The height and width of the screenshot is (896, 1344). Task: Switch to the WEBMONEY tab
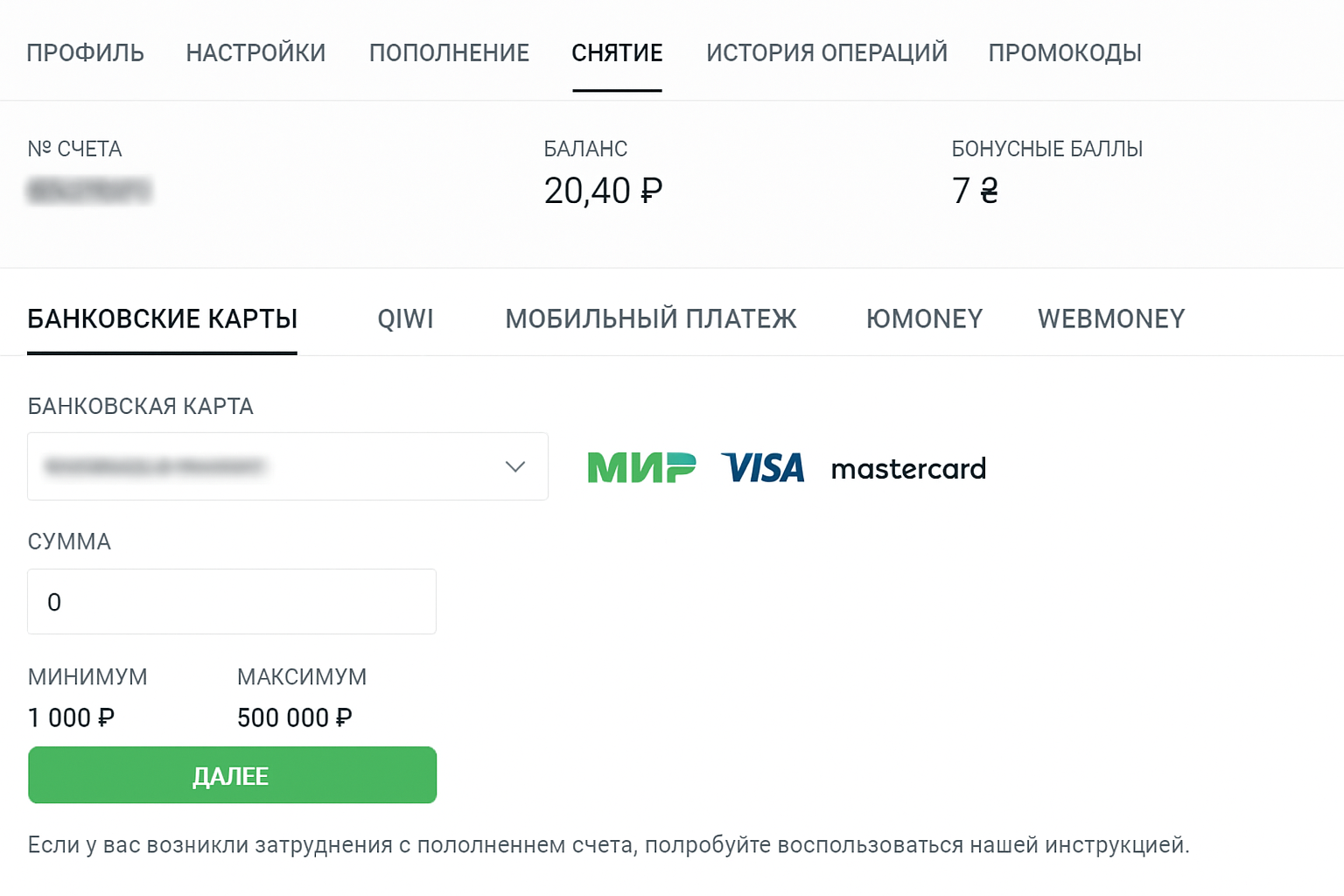pos(1110,318)
